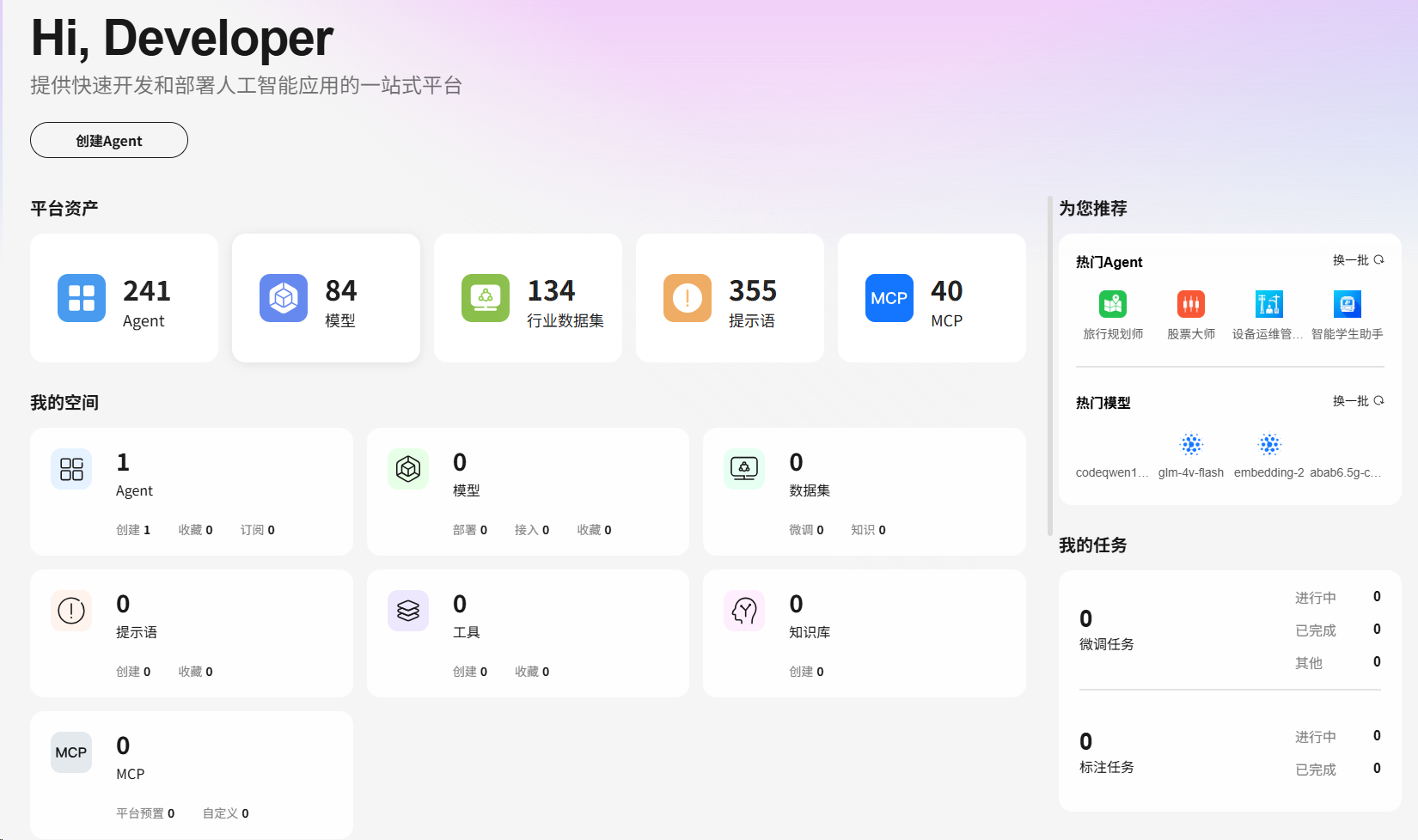The height and width of the screenshot is (840, 1418).
Task: Click the 标注任务 label
Action: pos(1107,767)
